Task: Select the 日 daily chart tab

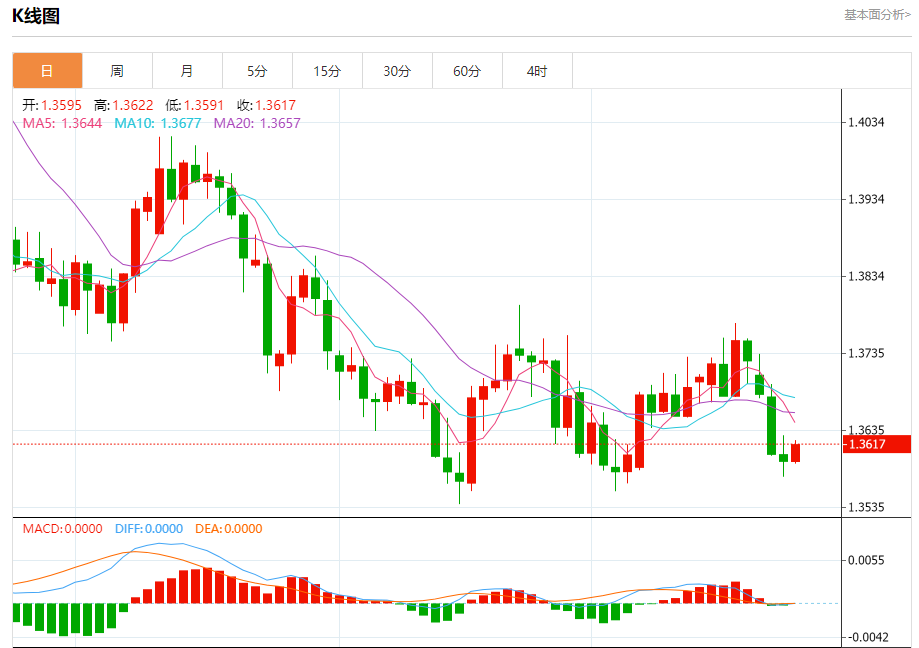Action: coord(47,71)
